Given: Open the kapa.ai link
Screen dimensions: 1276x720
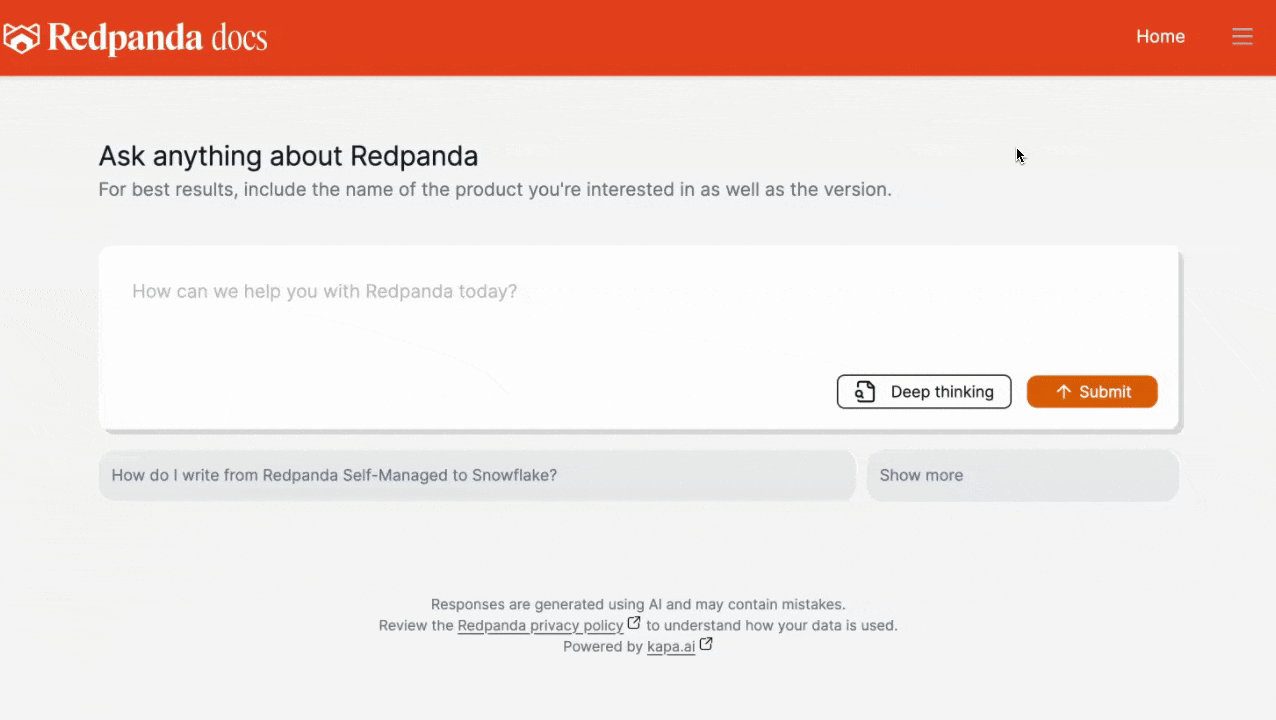Looking at the screenshot, I should click(x=671, y=647).
